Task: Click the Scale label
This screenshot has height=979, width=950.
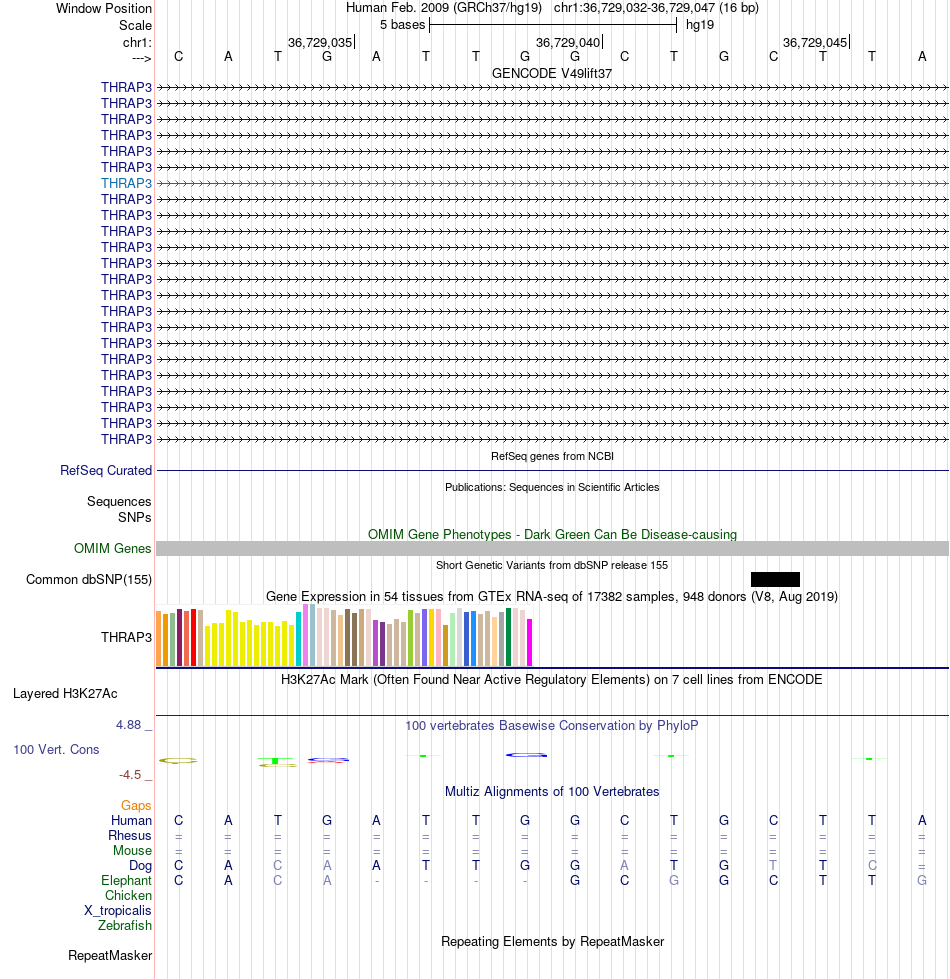Action: (x=135, y=26)
